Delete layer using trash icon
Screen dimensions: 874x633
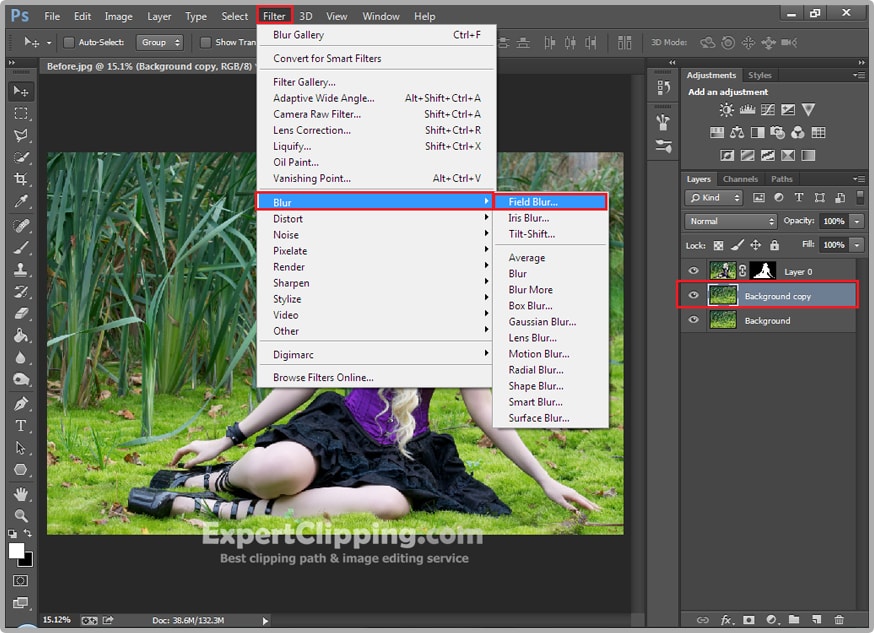[x=839, y=620]
